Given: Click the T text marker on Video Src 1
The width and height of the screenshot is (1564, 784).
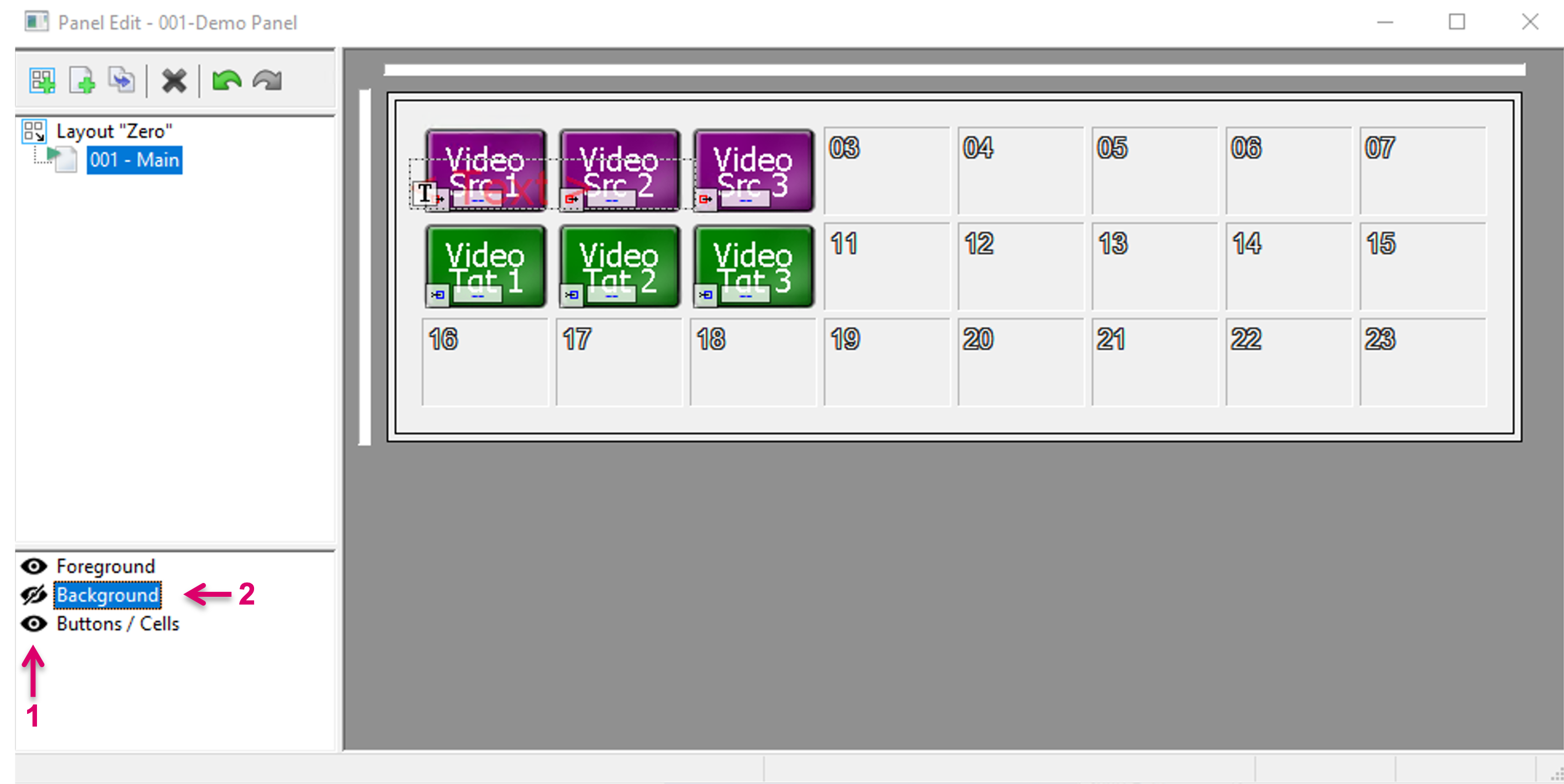Looking at the screenshot, I should (425, 194).
